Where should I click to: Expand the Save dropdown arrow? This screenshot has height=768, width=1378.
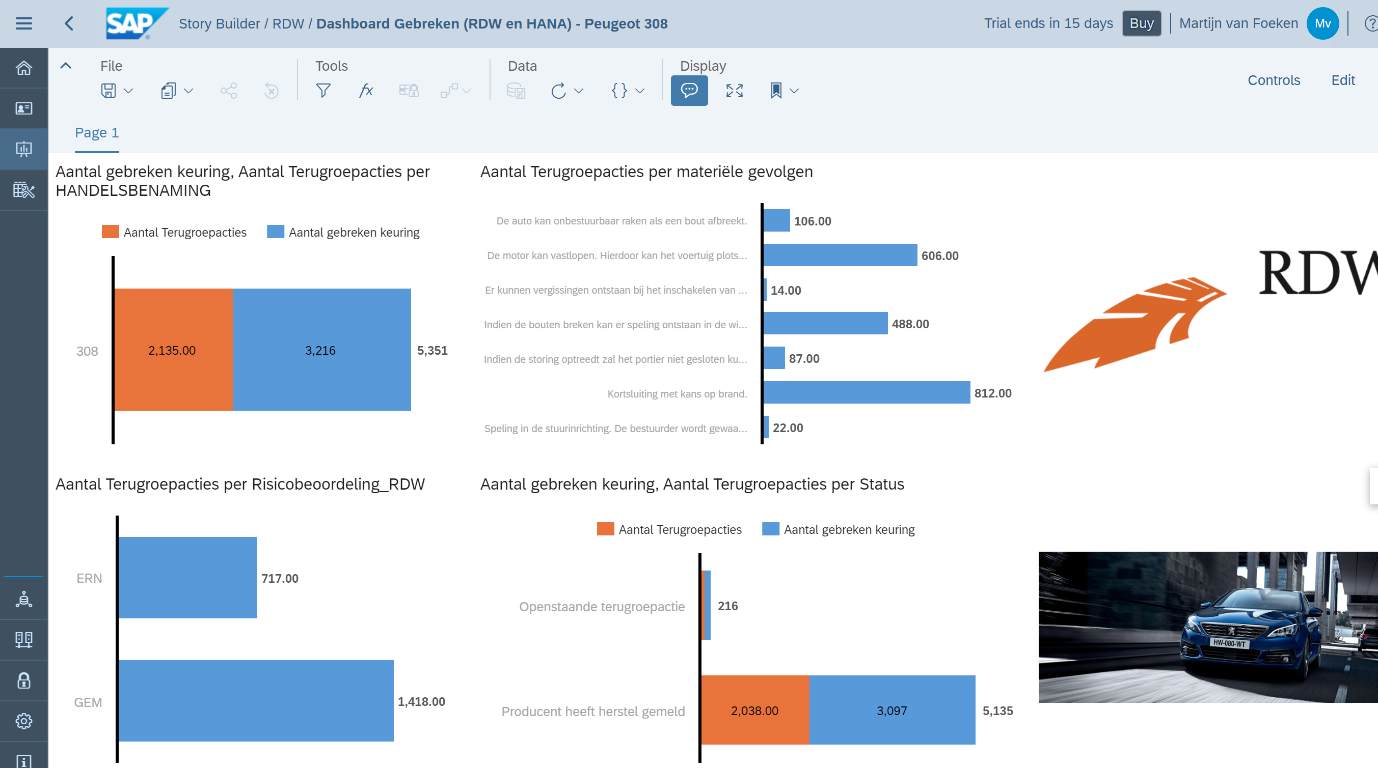128,91
